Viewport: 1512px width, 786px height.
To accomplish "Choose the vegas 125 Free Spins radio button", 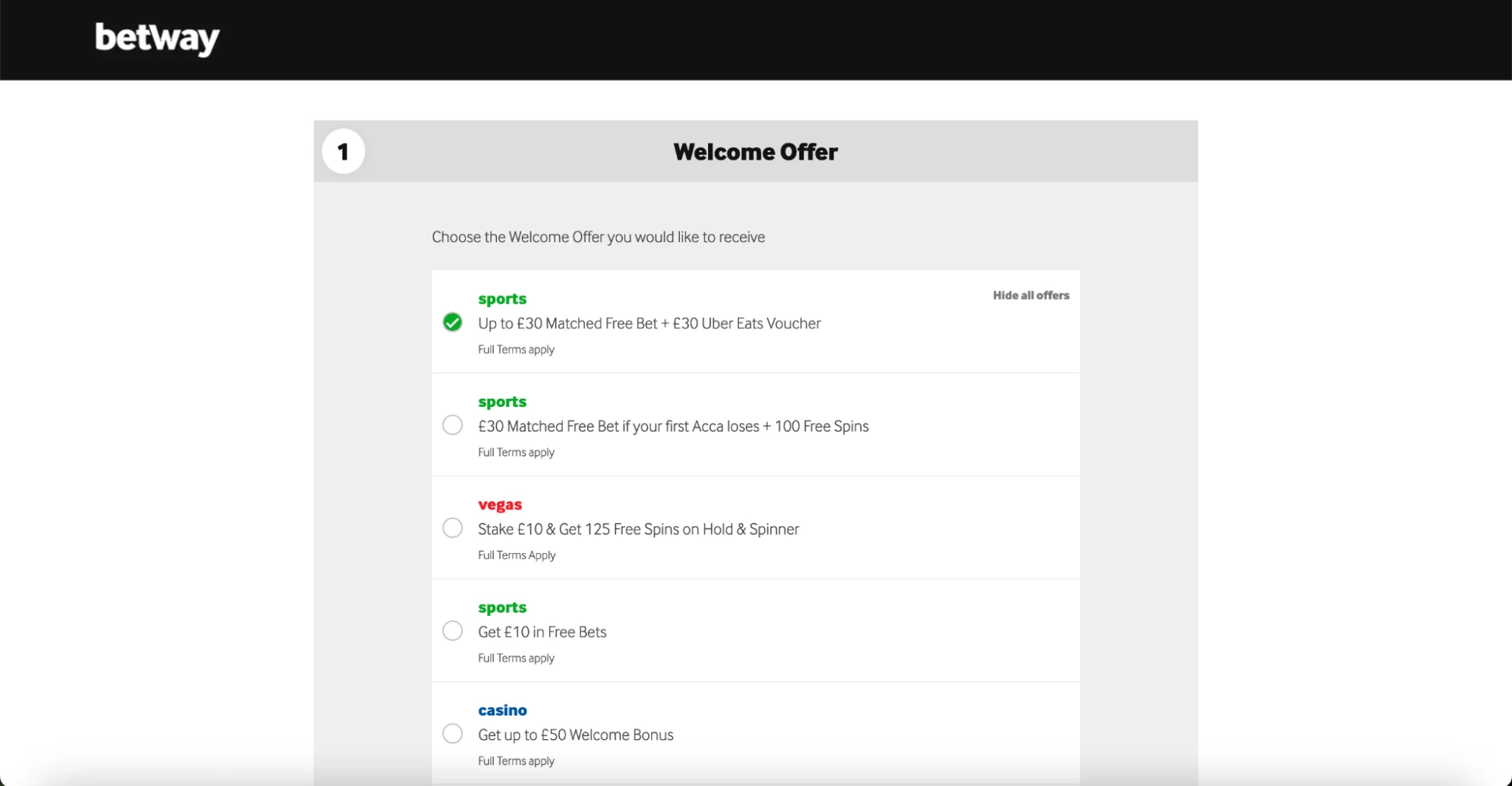I will click(x=452, y=528).
